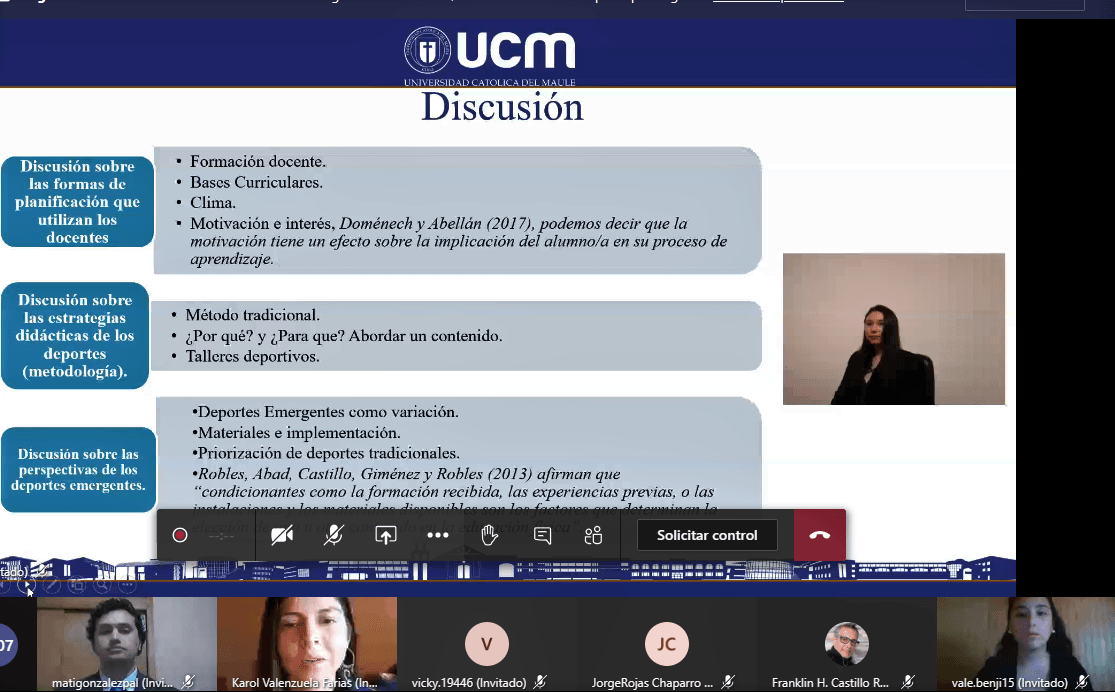Viewport: 1115px width, 692px height.
Task: Select the slideshow pen tool icon
Action: point(52,586)
